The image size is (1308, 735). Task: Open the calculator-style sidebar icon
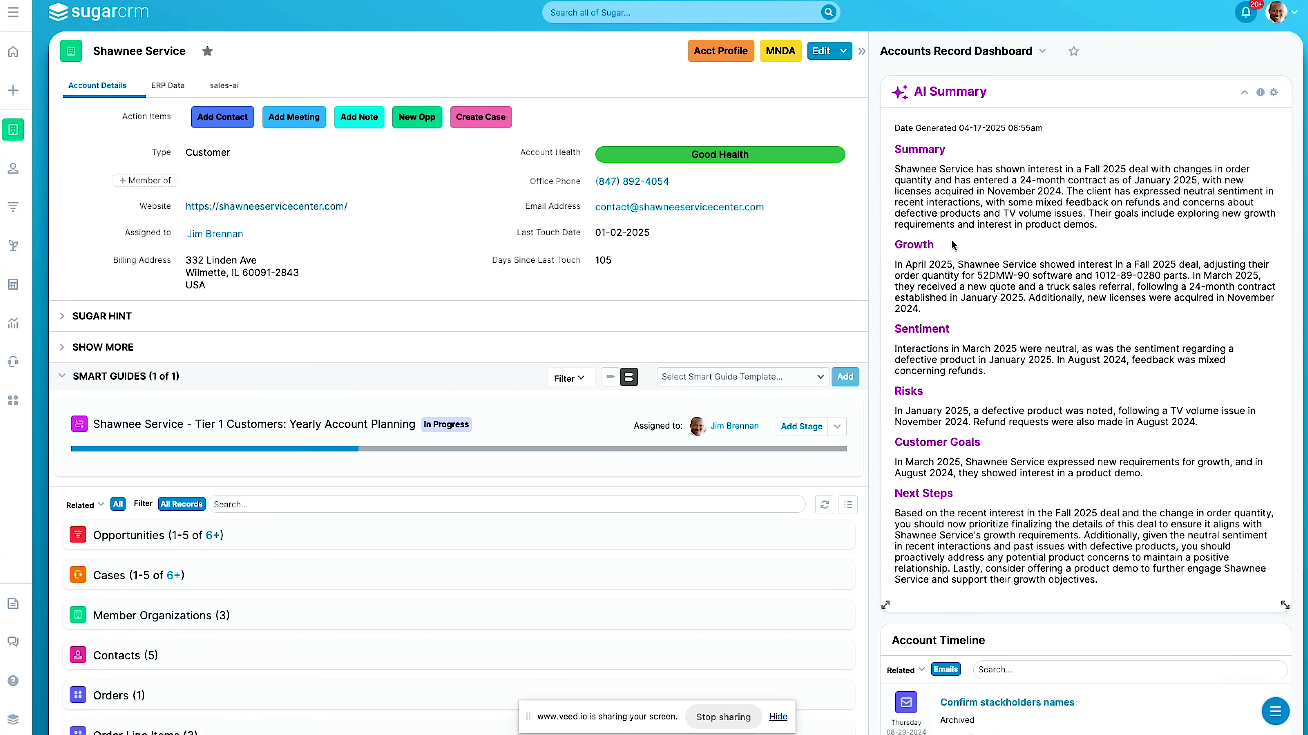13,284
